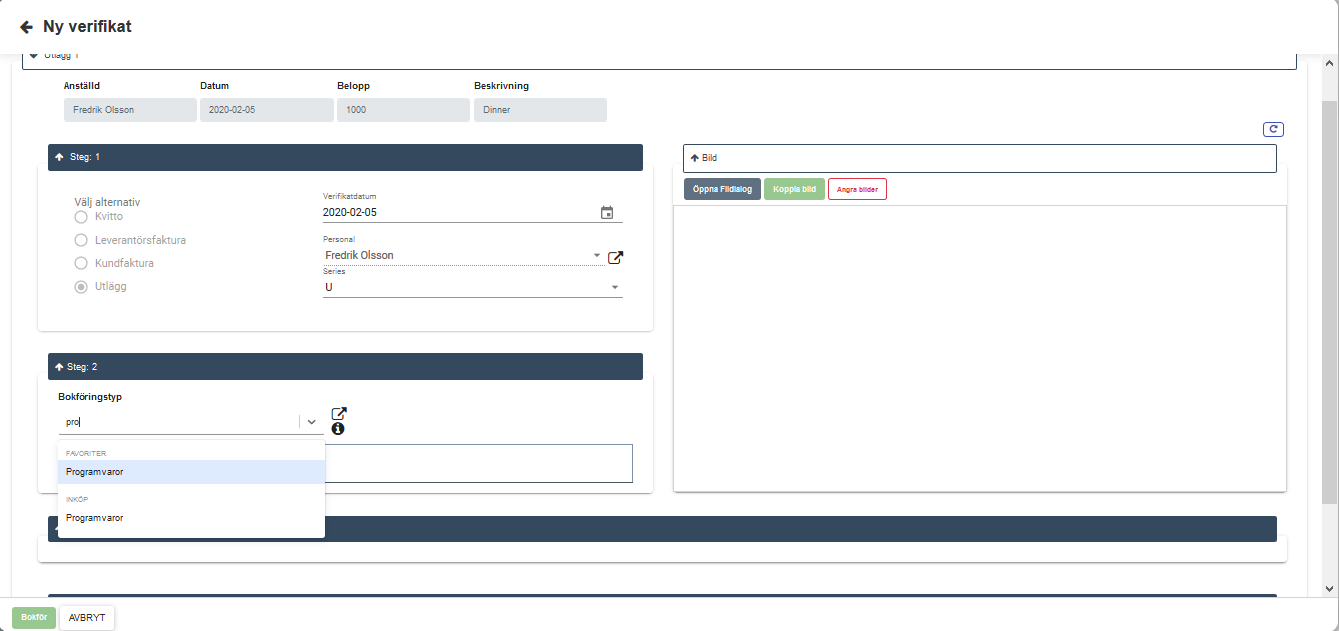Click the refresh icon above the Bild panel
Viewport: 1339px width, 631px height.
tap(1273, 129)
